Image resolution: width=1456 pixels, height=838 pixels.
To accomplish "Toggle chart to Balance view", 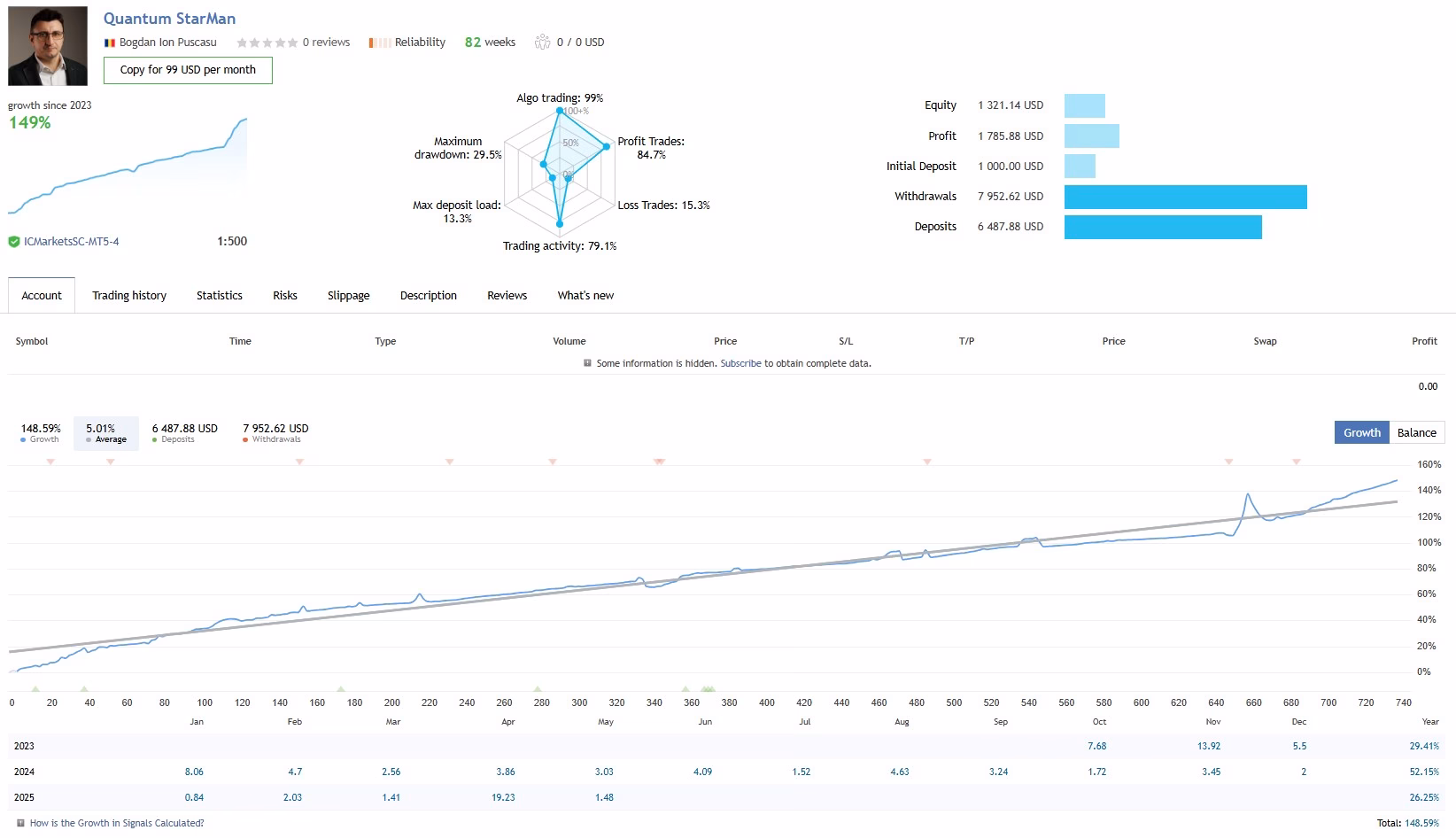I will [x=1416, y=432].
